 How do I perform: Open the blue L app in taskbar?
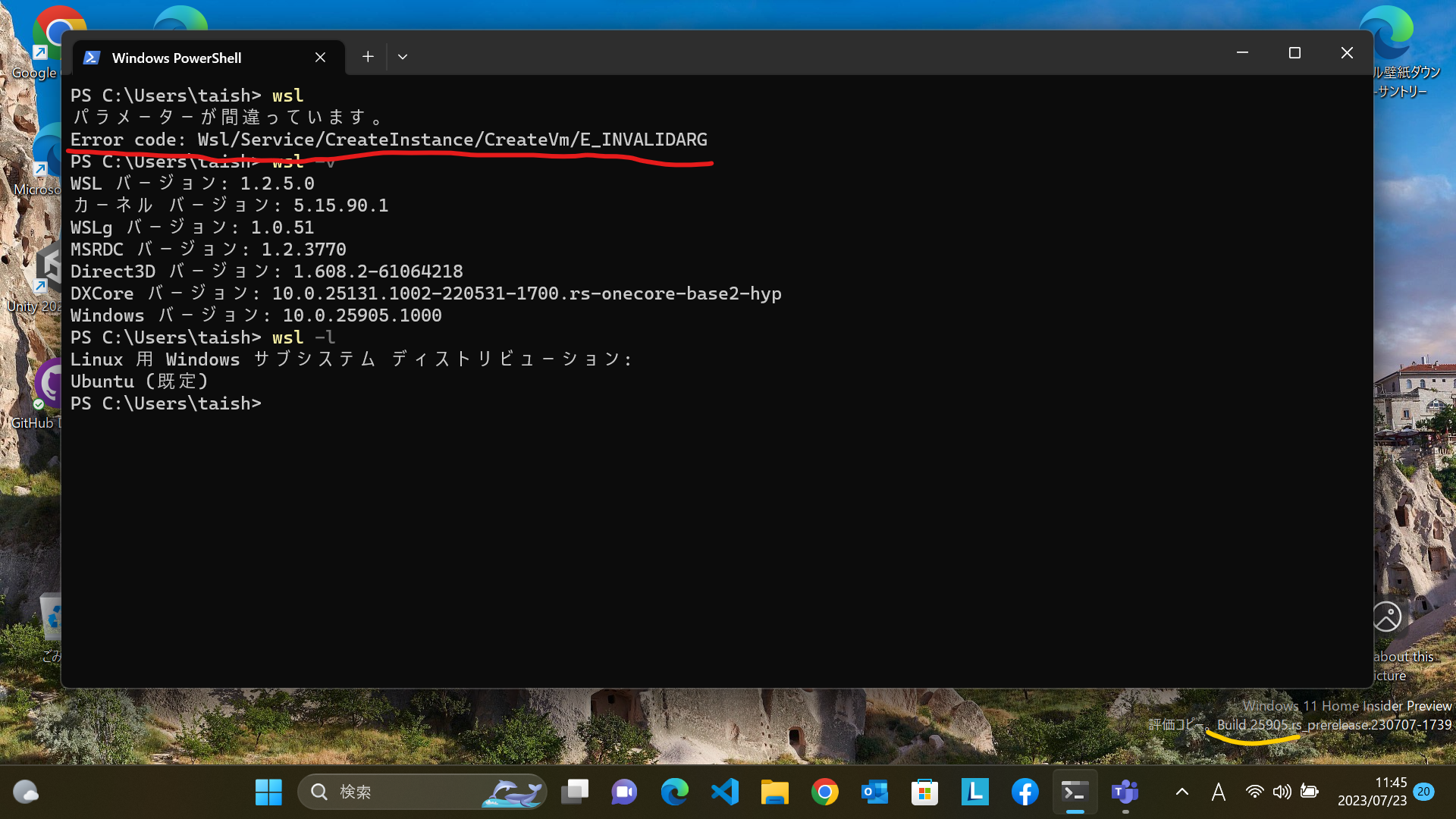point(974,792)
